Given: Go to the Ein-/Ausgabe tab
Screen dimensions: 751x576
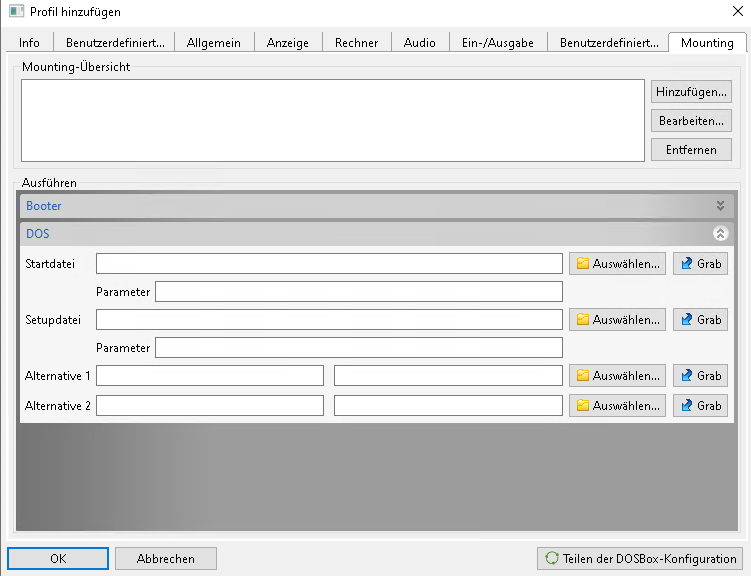Looking at the screenshot, I should point(497,43).
